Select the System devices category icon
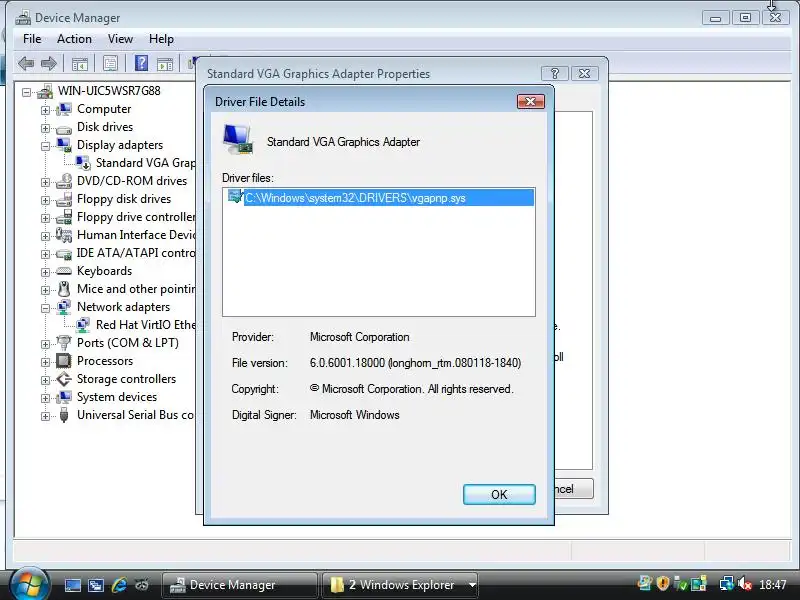The height and width of the screenshot is (600, 800). [x=64, y=397]
